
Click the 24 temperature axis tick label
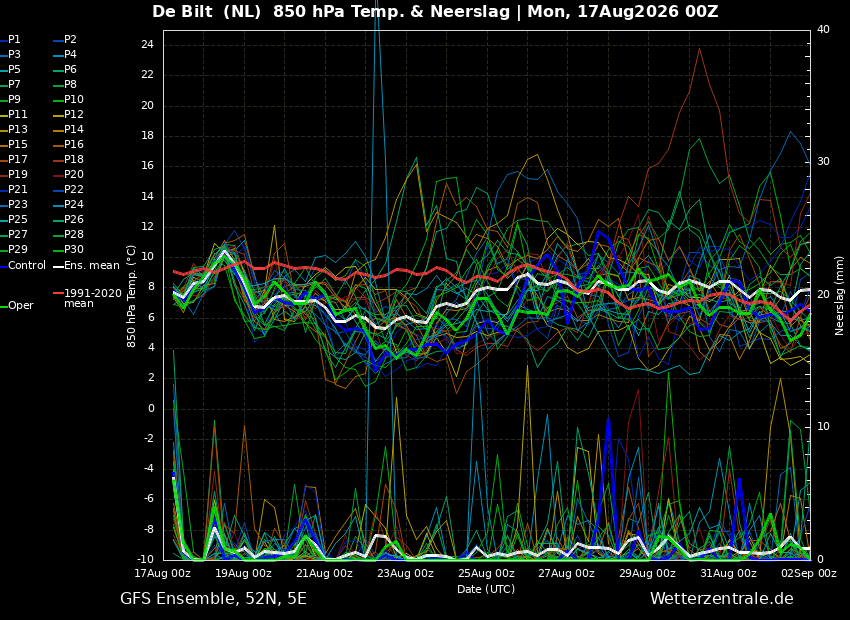tap(147, 44)
